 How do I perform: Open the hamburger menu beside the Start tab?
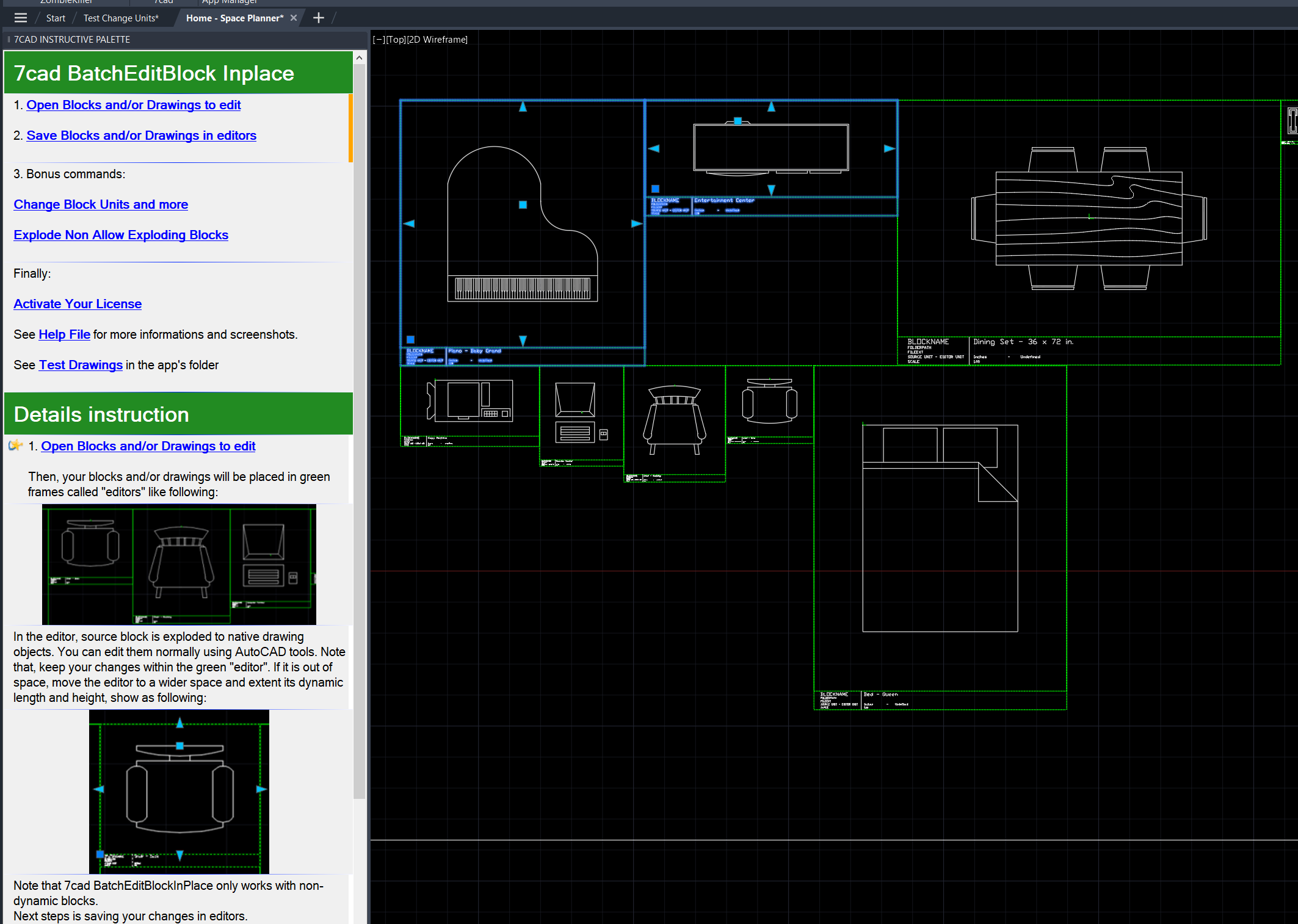[x=20, y=18]
